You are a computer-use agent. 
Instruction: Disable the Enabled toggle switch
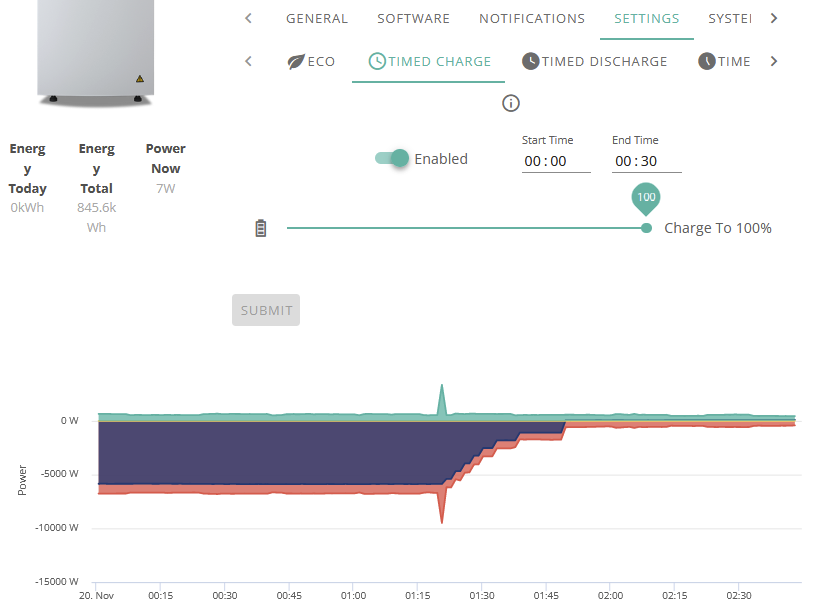click(x=392, y=158)
